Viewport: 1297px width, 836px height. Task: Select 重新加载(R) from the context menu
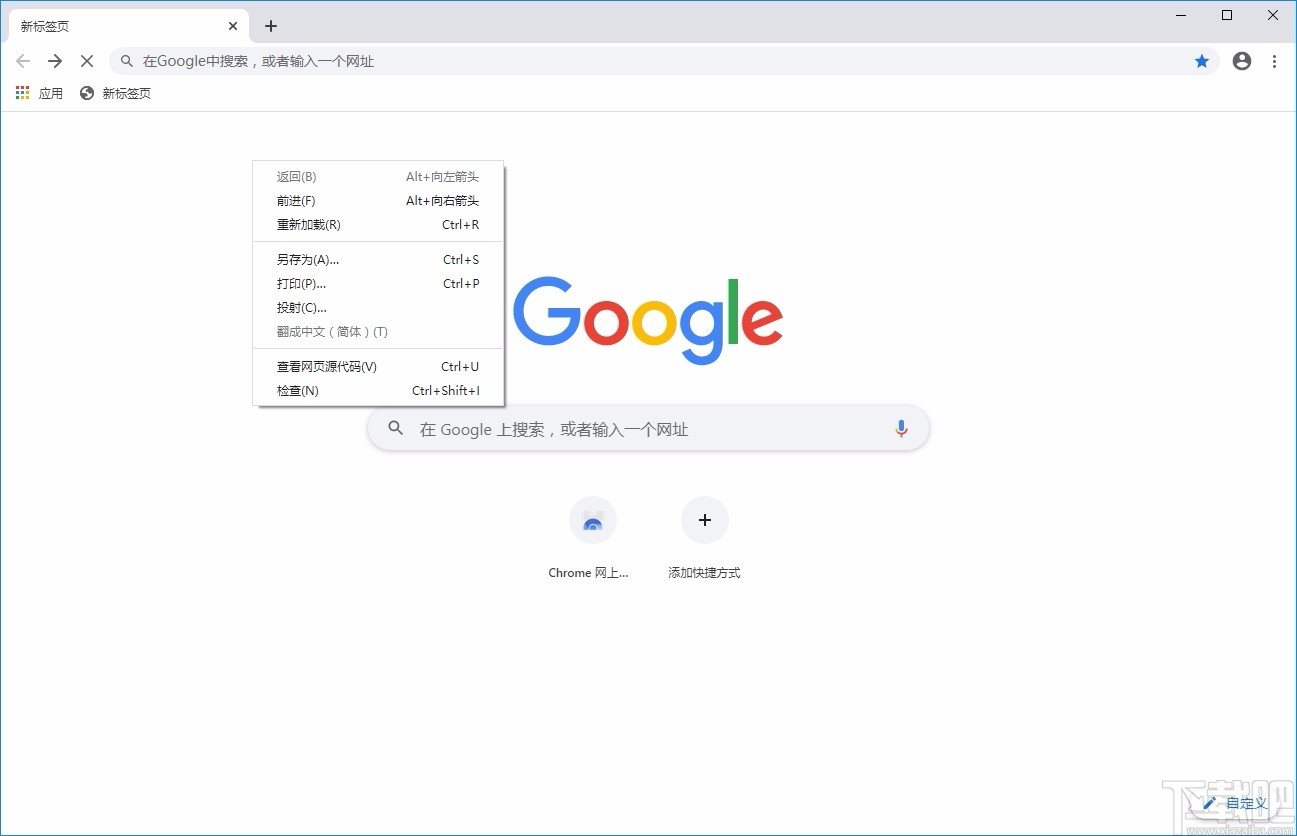coord(307,224)
